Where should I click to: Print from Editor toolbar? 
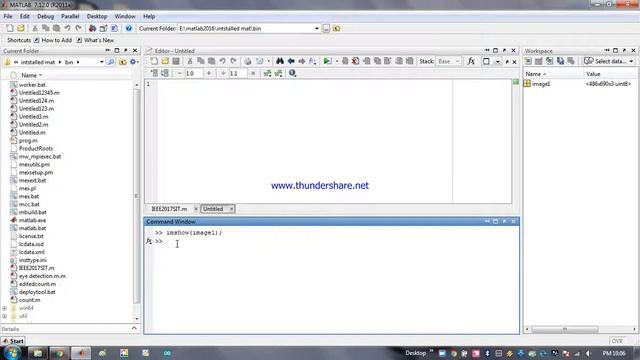[x=248, y=61]
